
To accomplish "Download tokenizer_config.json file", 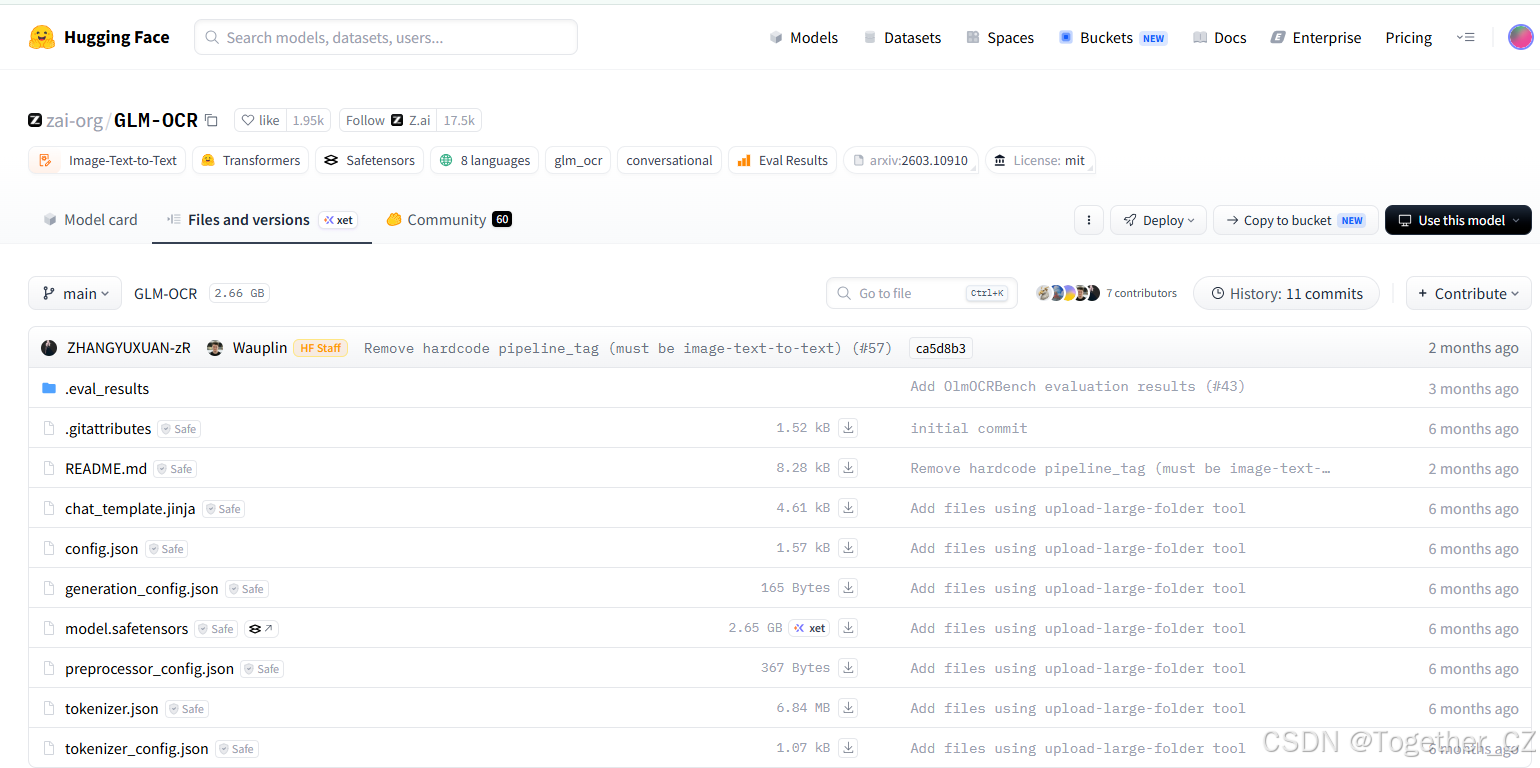I will pyautogui.click(x=848, y=748).
